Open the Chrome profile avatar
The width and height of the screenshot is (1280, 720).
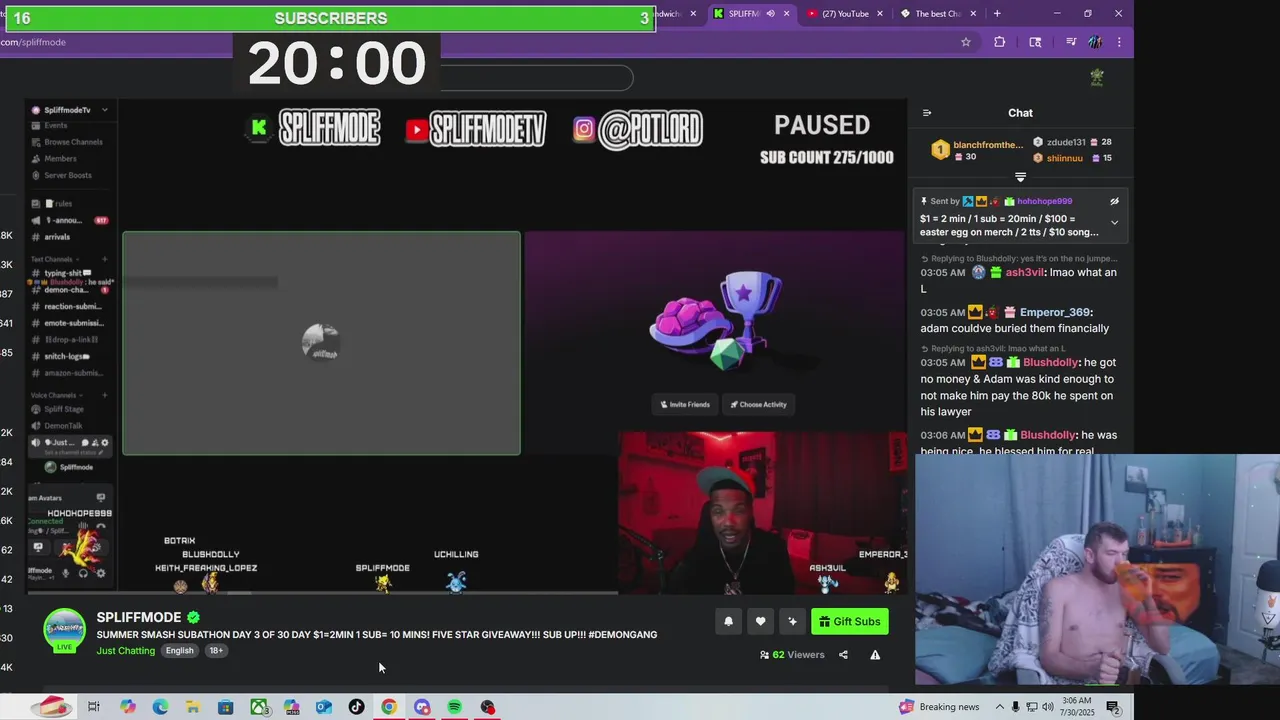coord(1096,42)
